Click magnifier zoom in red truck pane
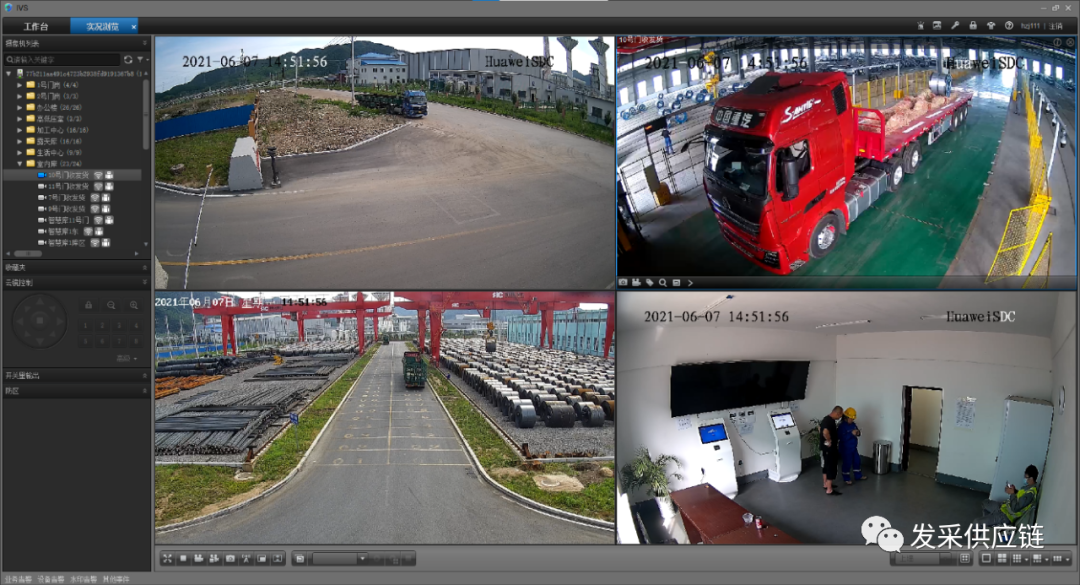The image size is (1080, 585). pos(663,283)
